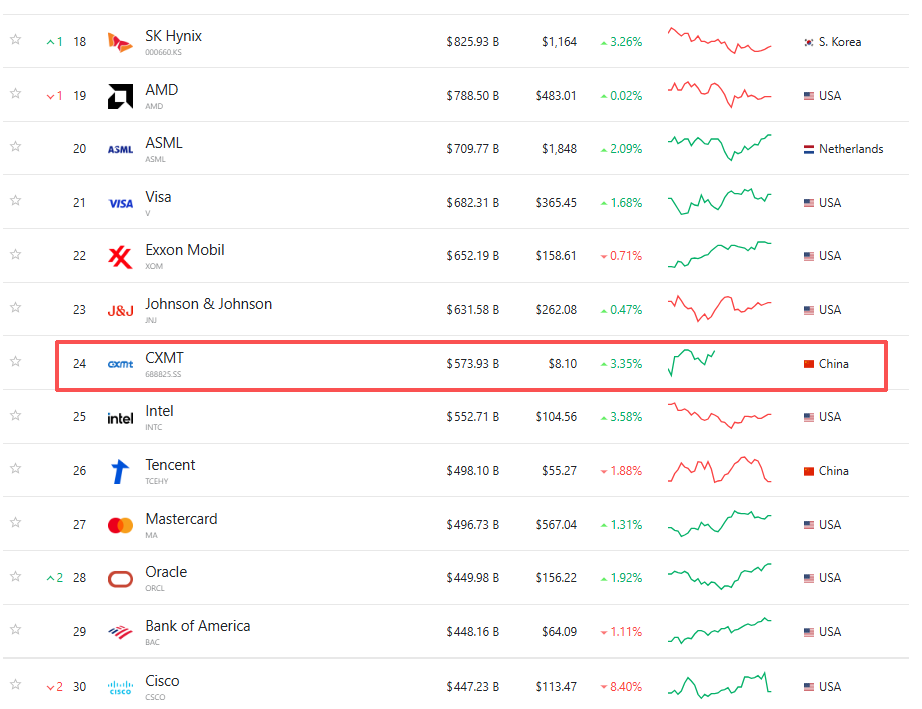Click Bank of America's star icon
Viewport: 922px width, 709px height.
pyautogui.click(x=16, y=630)
